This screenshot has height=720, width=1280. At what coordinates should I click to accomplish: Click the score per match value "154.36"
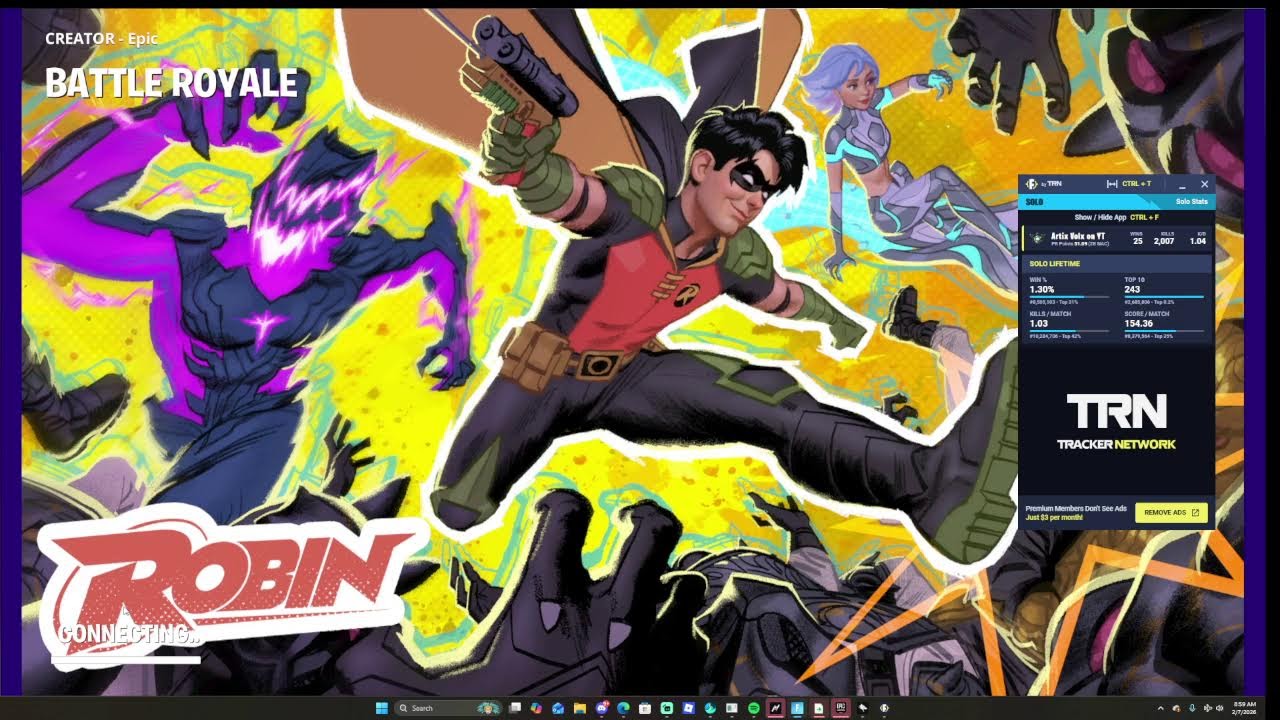click(x=1138, y=323)
